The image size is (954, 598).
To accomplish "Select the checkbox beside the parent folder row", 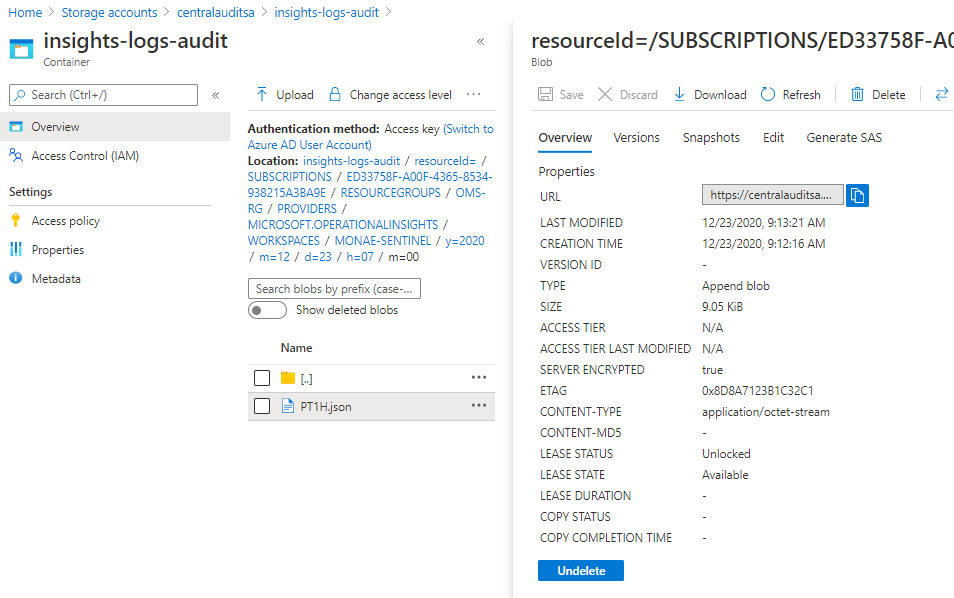I will pyautogui.click(x=262, y=377).
